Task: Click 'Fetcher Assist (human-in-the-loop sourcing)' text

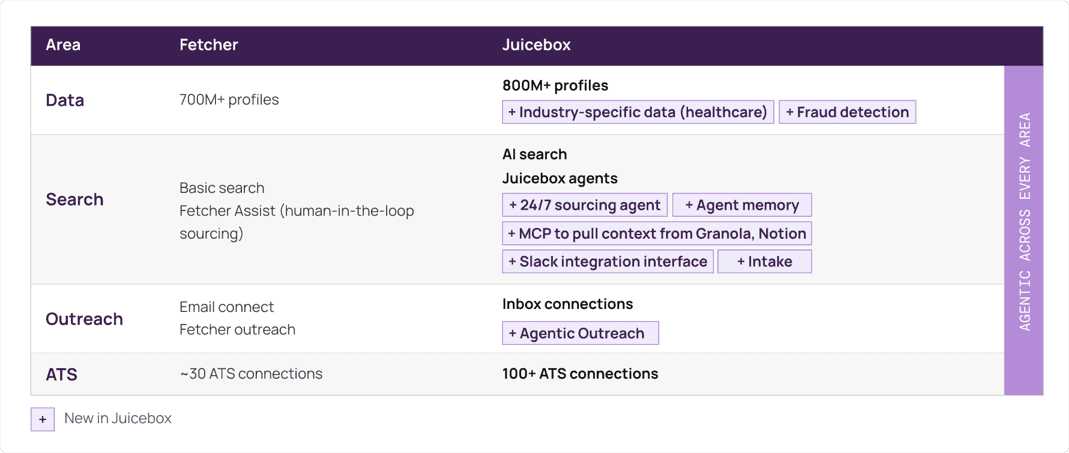Action: click(x=297, y=222)
